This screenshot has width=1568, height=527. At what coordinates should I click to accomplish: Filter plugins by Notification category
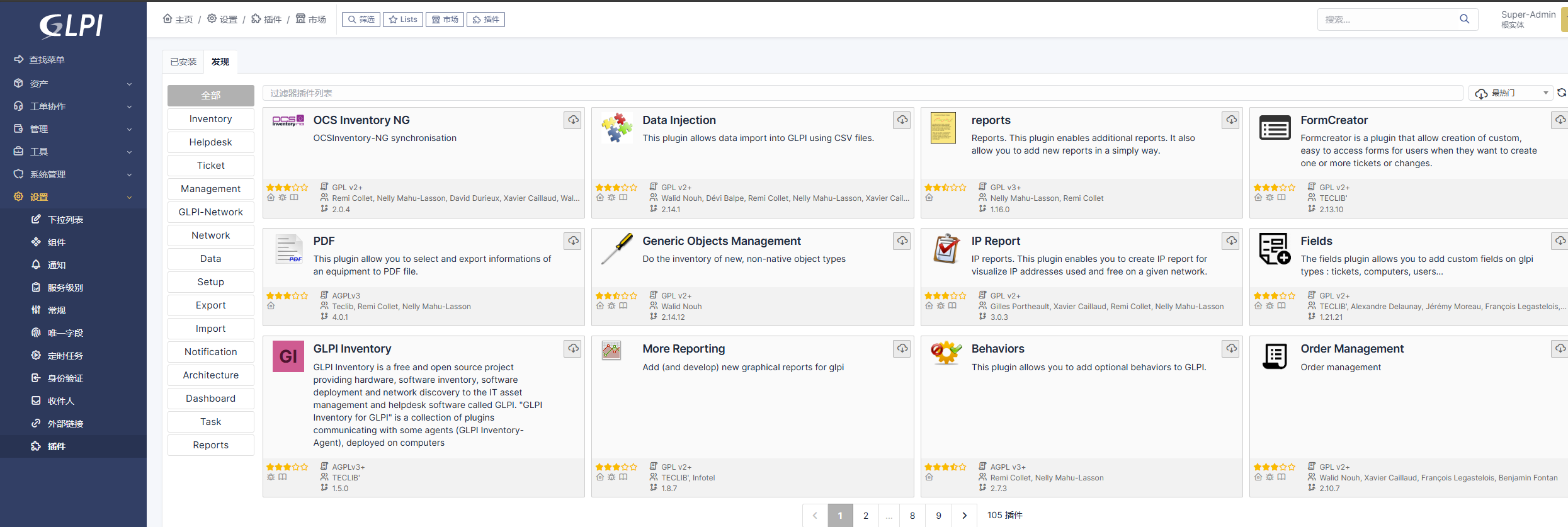point(211,352)
